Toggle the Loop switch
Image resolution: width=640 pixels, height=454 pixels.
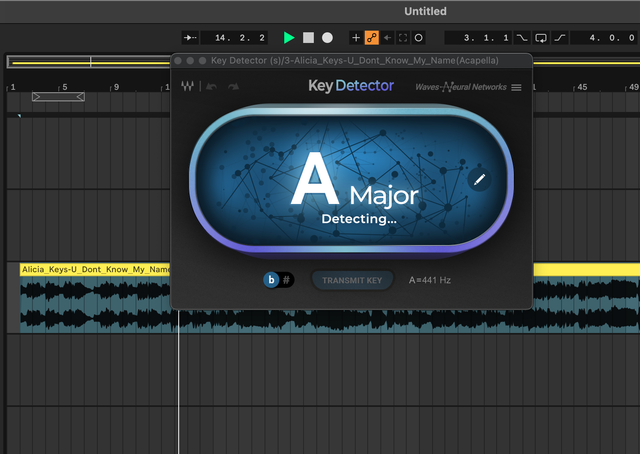pyautogui.click(x=541, y=38)
